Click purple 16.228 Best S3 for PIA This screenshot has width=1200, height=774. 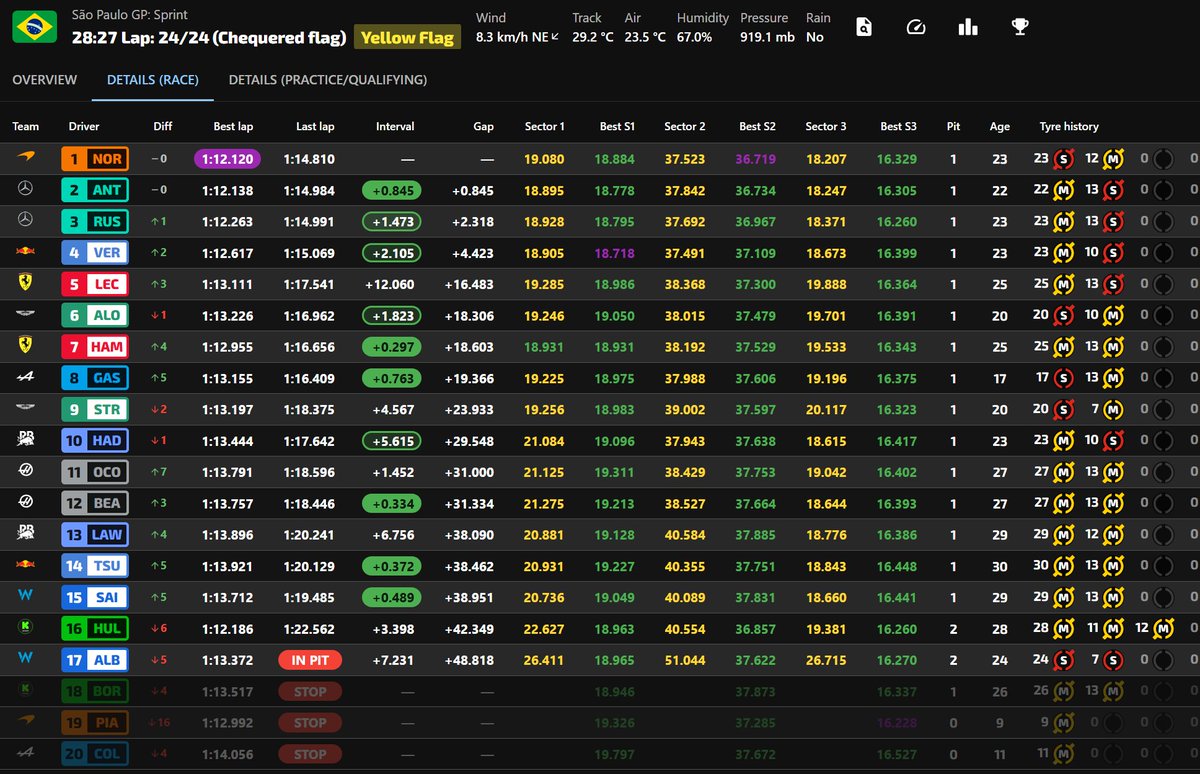[897, 722]
